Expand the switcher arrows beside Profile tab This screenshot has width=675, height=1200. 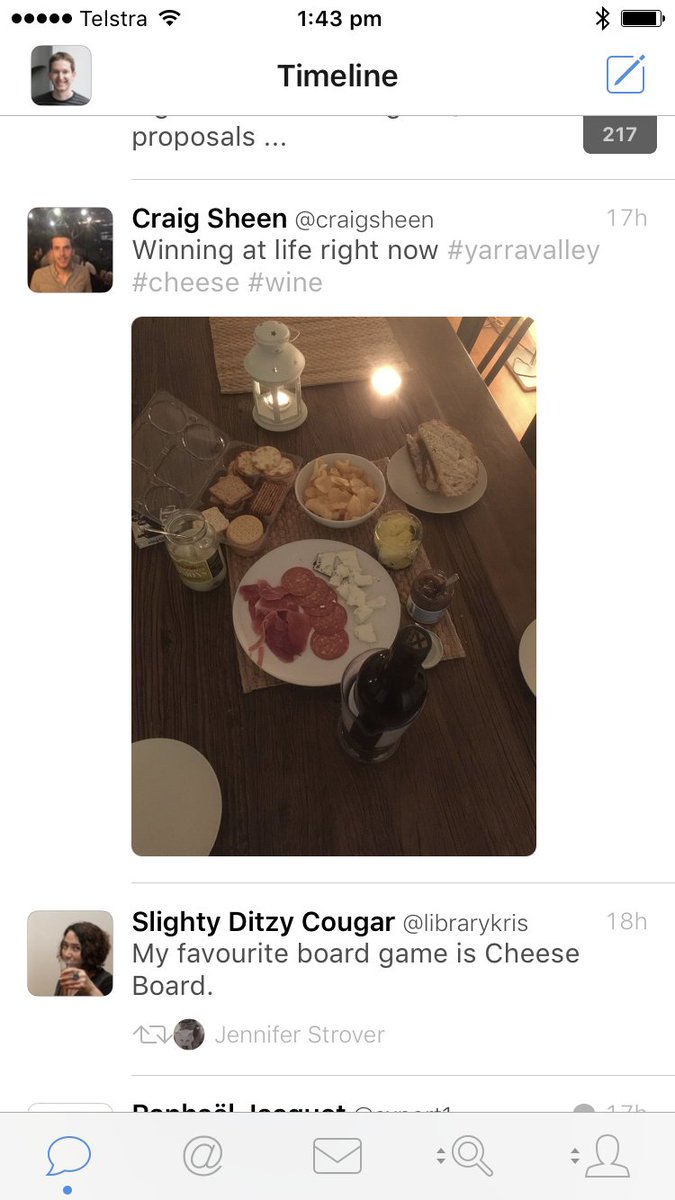(575, 1157)
